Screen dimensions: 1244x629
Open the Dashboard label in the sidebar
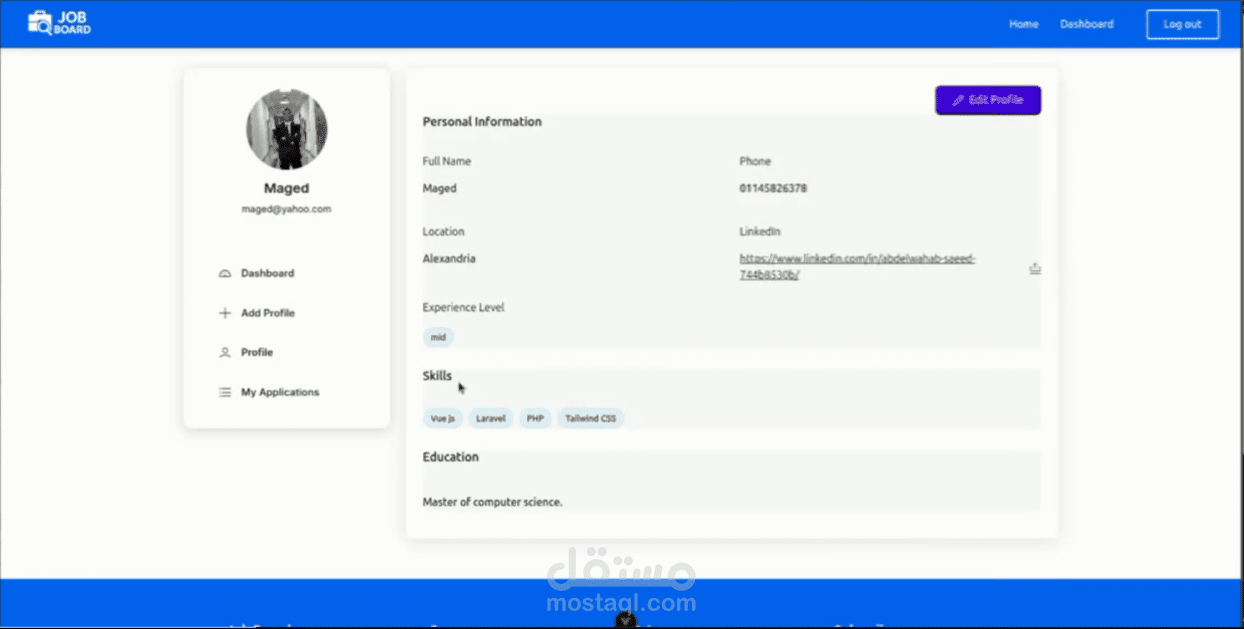pos(267,273)
